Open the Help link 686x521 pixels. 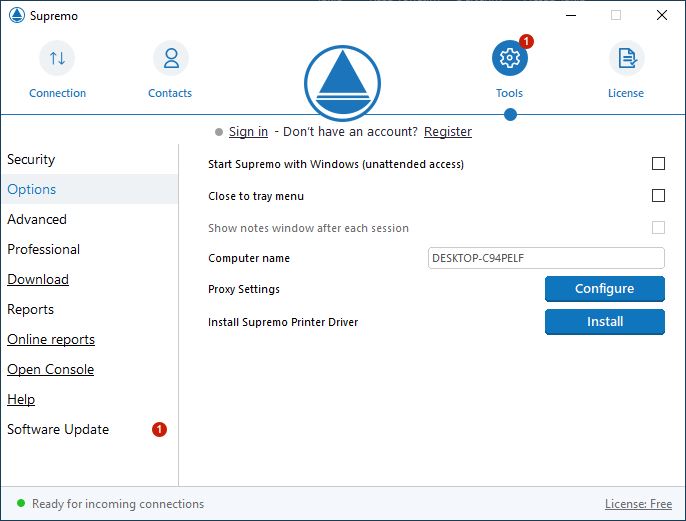click(21, 399)
